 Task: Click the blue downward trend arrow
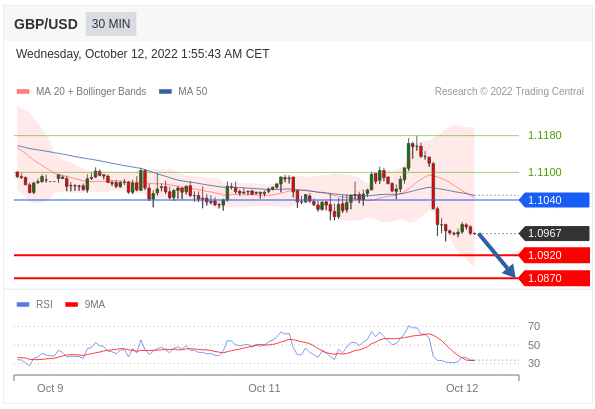pyautogui.click(x=496, y=255)
